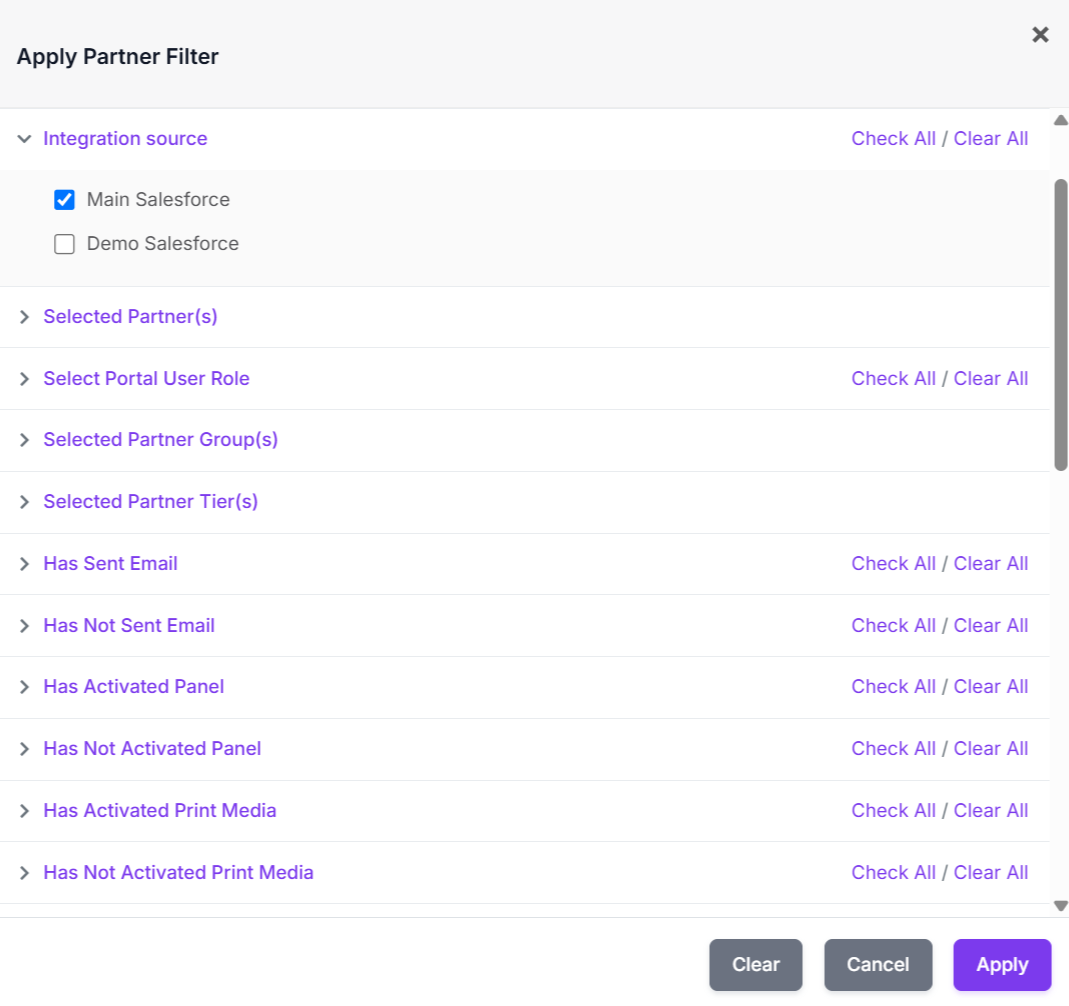
Task: Click the Main Salesforce label text
Action: coord(158,200)
